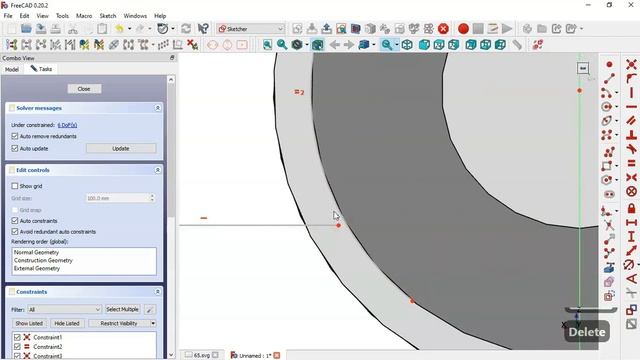Apply the Tangent constraint
Image resolution: width=640 pixels, height=360 pixels.
click(x=631, y=149)
